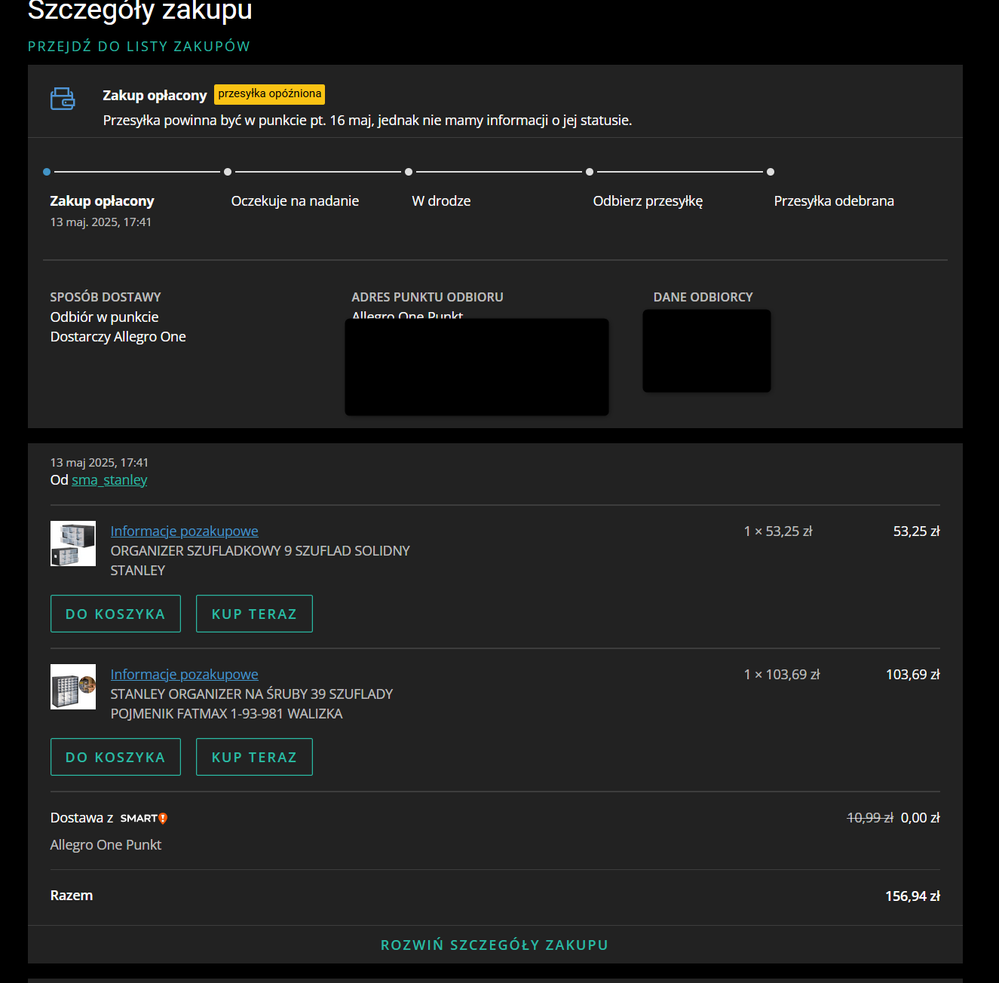This screenshot has width=999, height=983.
Task: Go to 'Przejdź do listy zakupów'
Action: tap(139, 47)
